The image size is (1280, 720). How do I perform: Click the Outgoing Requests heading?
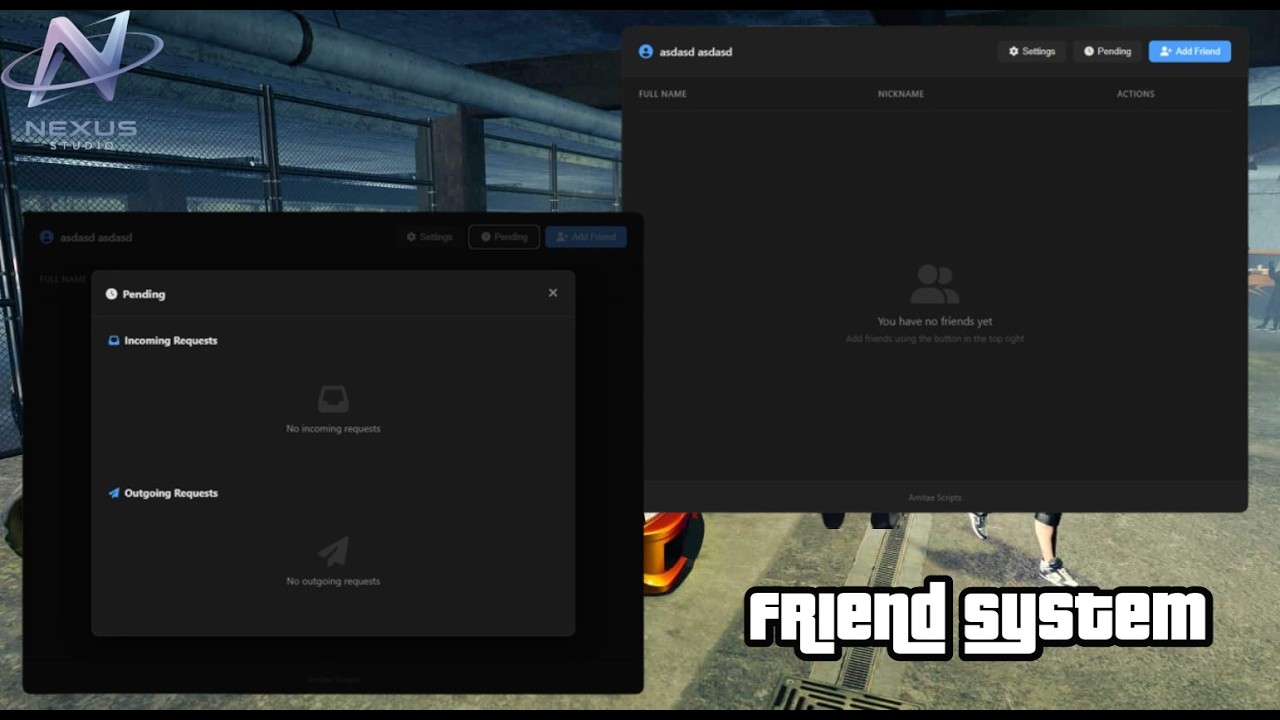(x=171, y=493)
